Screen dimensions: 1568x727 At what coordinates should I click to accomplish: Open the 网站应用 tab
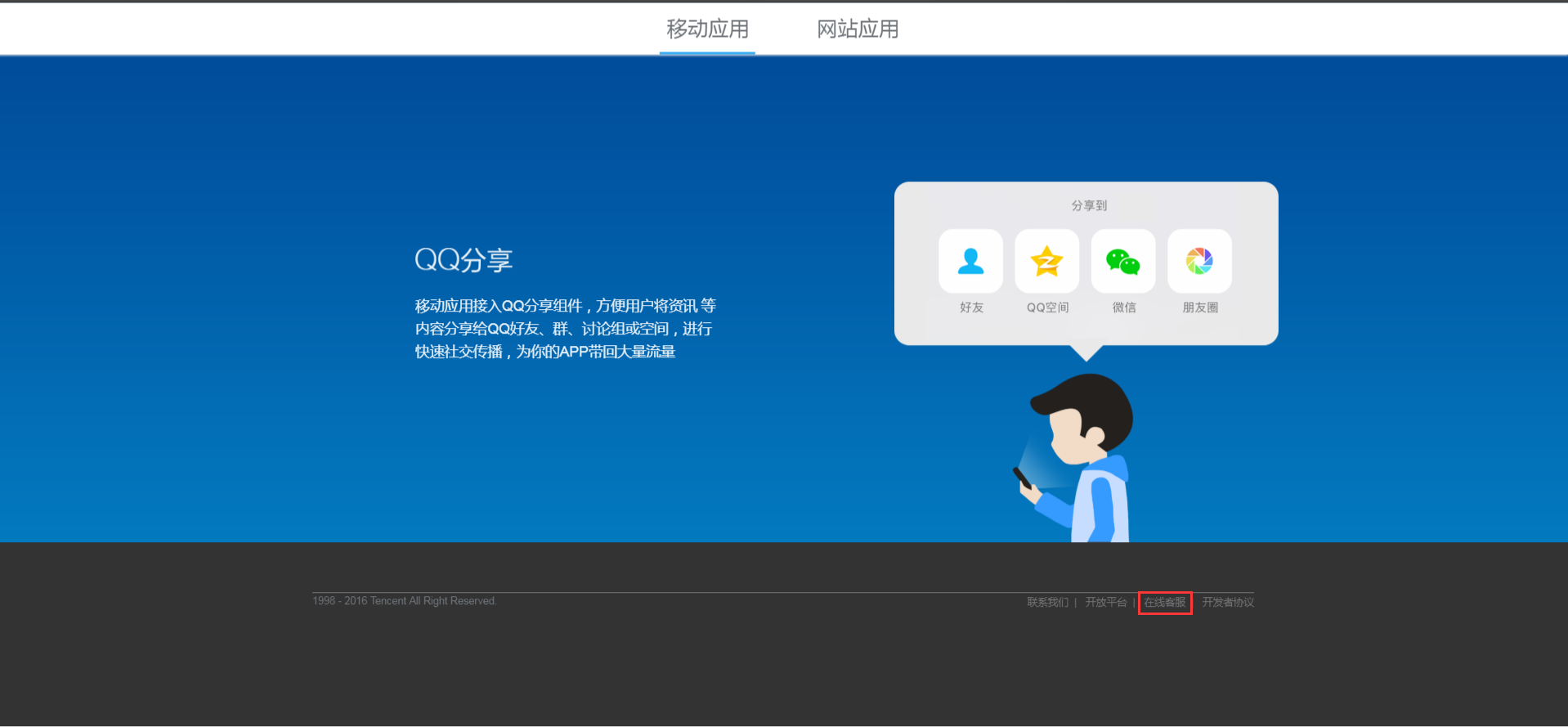(x=858, y=29)
